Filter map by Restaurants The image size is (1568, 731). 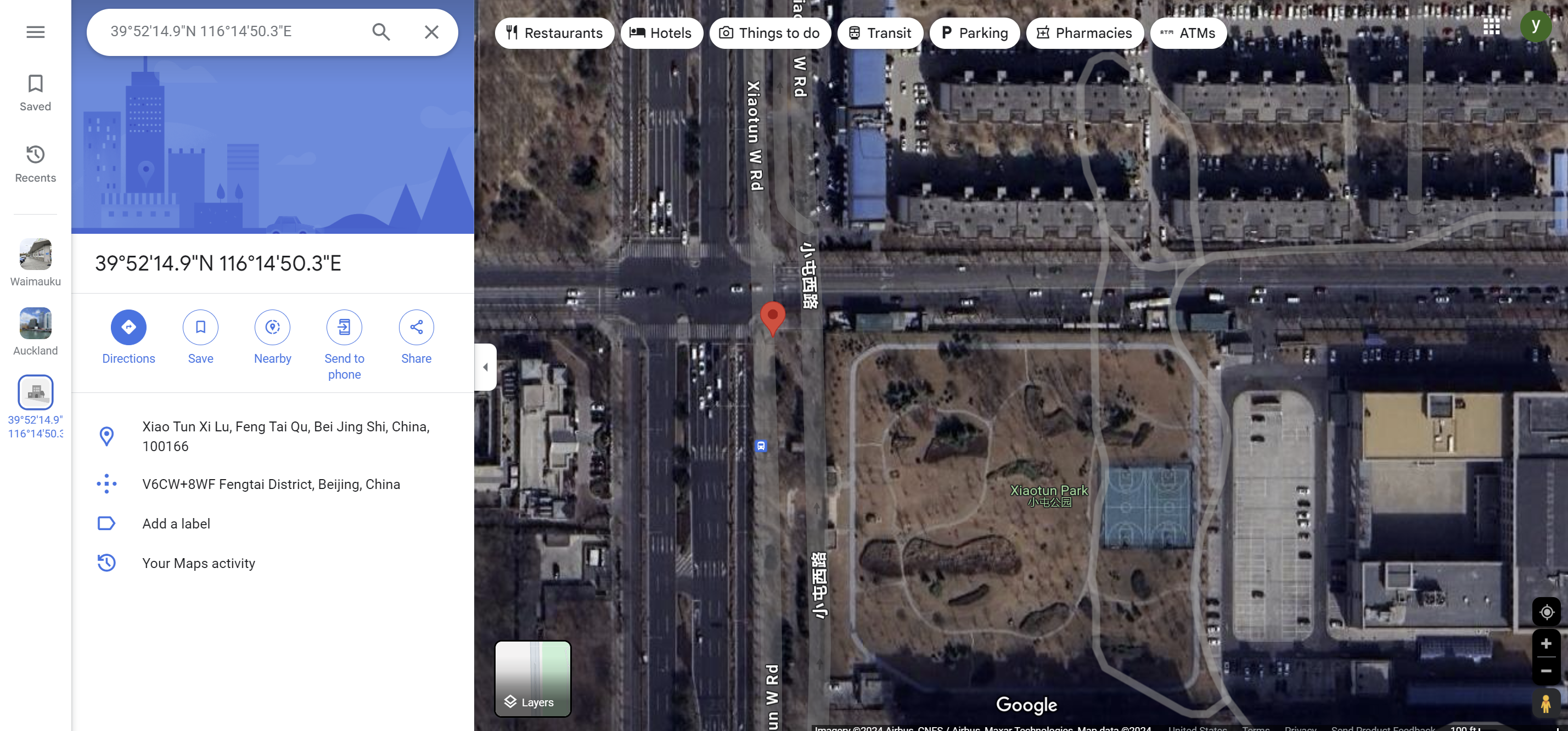coord(554,33)
